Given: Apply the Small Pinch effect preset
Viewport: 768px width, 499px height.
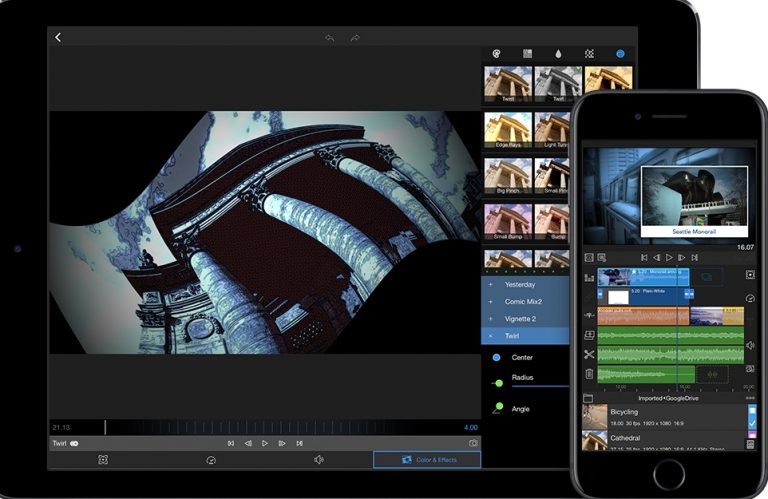Looking at the screenshot, I should pos(552,176).
